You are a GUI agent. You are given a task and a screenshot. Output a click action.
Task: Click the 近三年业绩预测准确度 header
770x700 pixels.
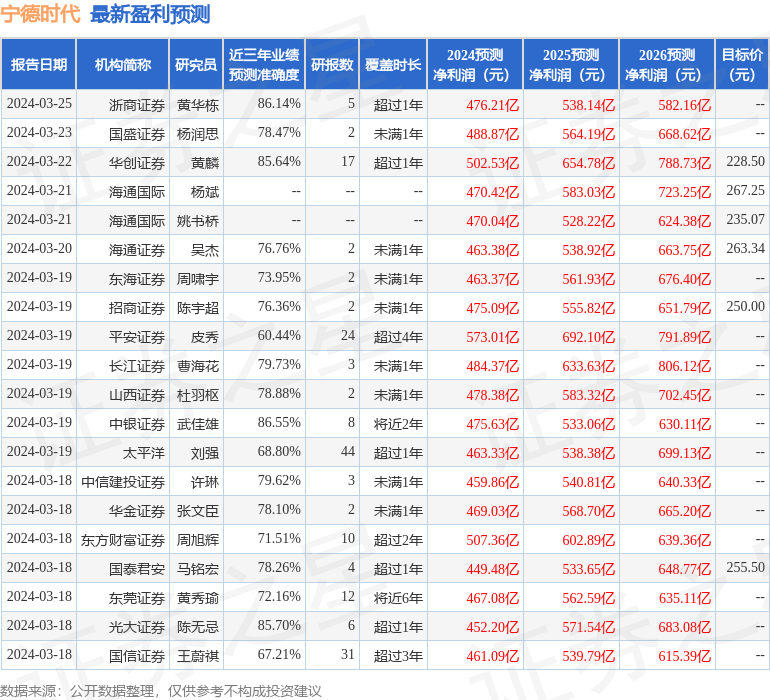coord(264,64)
